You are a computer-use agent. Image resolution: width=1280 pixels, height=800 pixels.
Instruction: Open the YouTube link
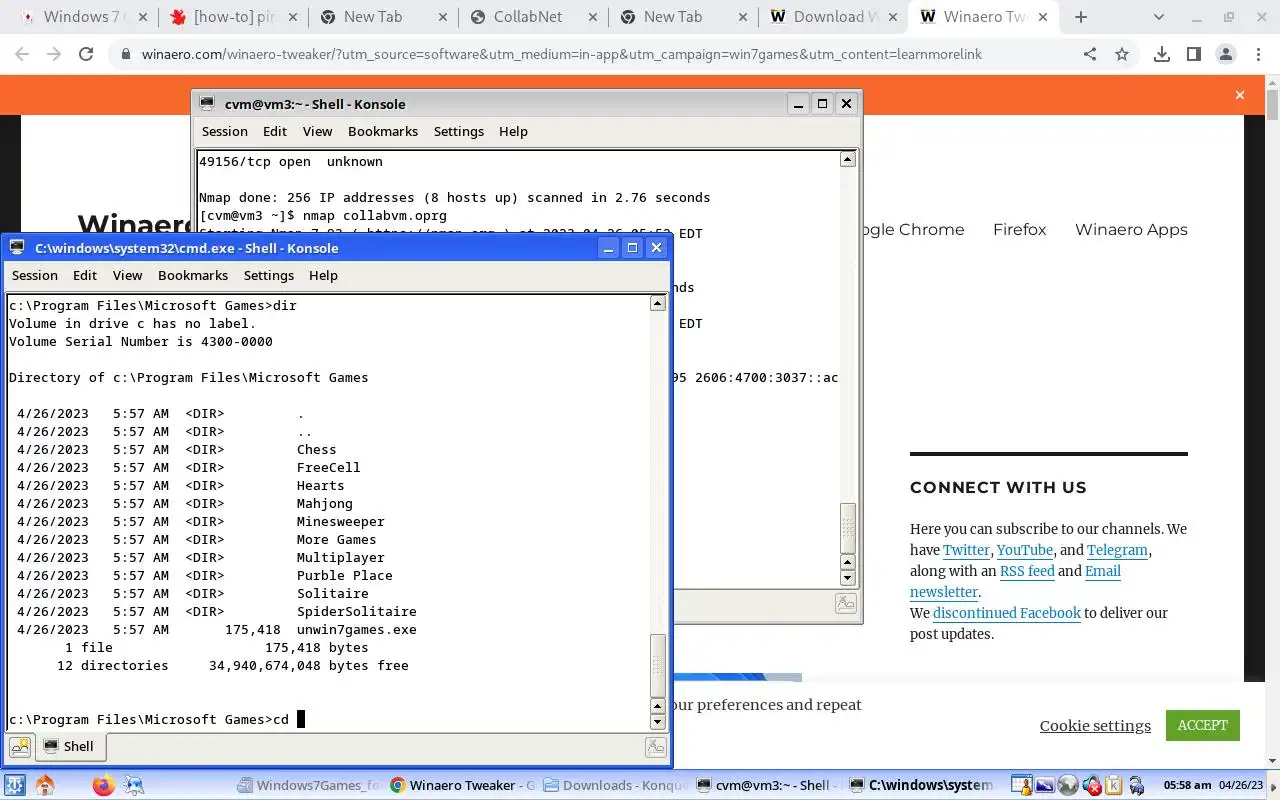[1024, 550]
